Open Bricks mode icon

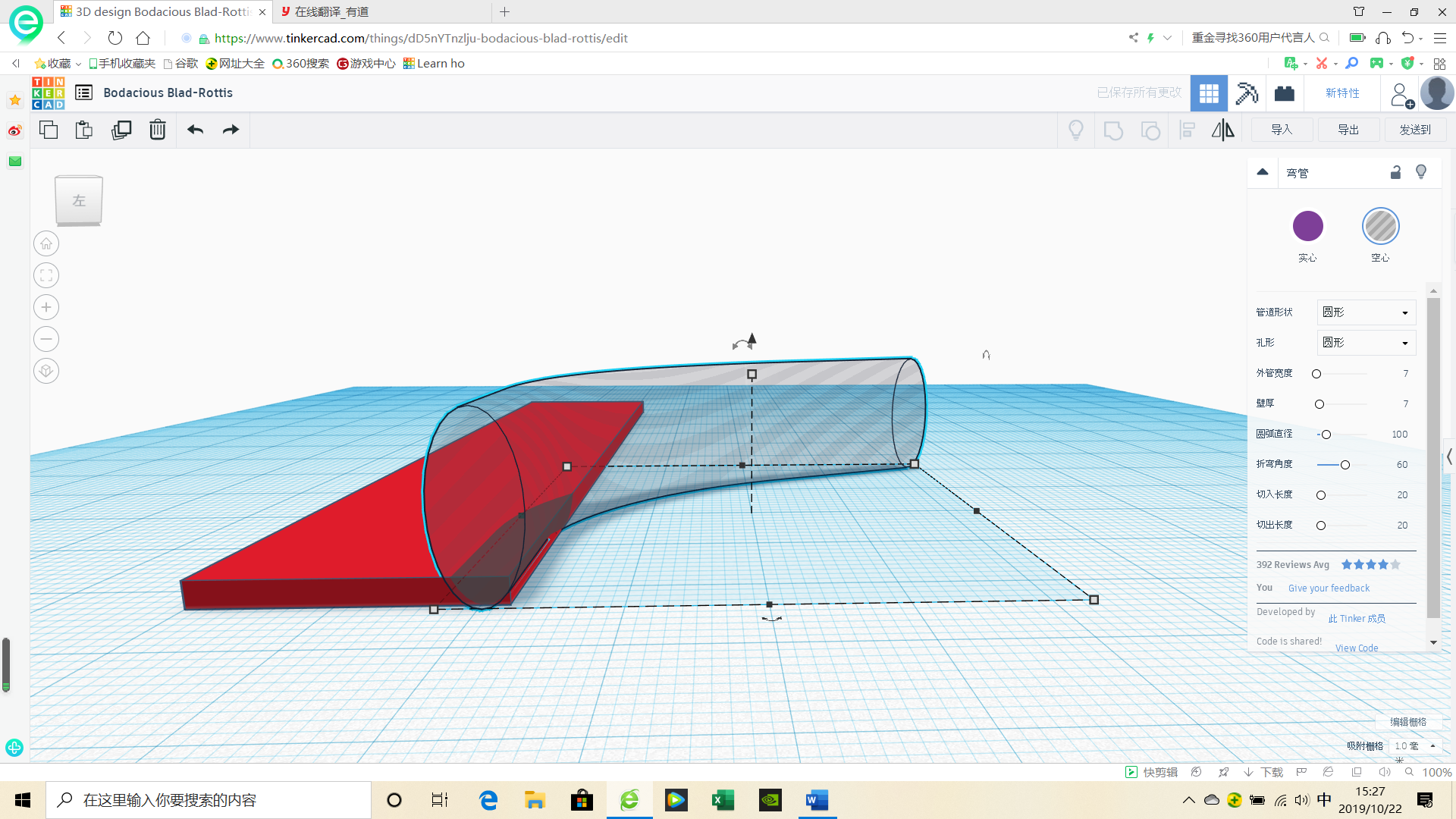pyautogui.click(x=1284, y=93)
